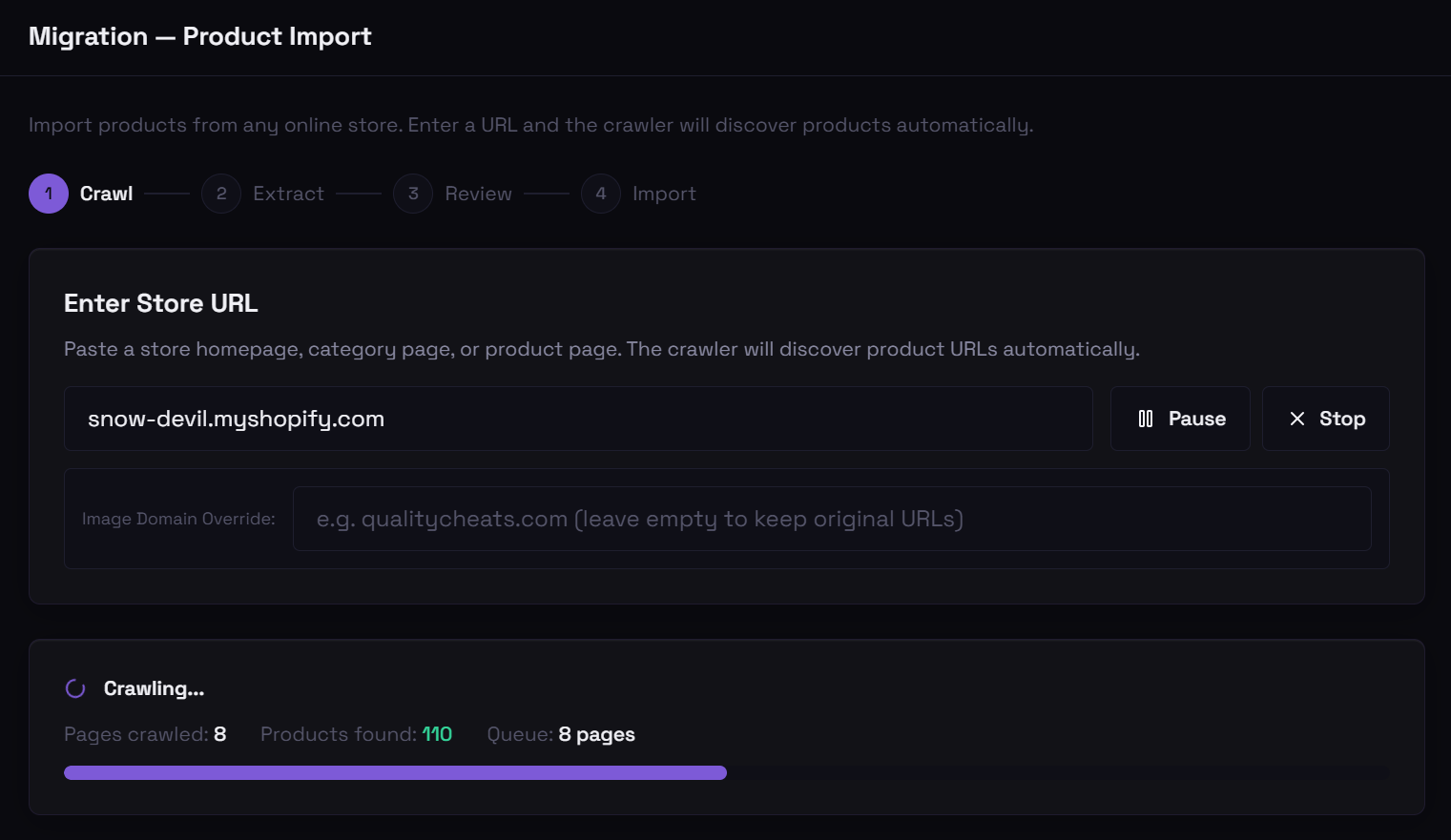Stop the crawl process
Screen dimensions: 1451x840
click(x=1325, y=419)
